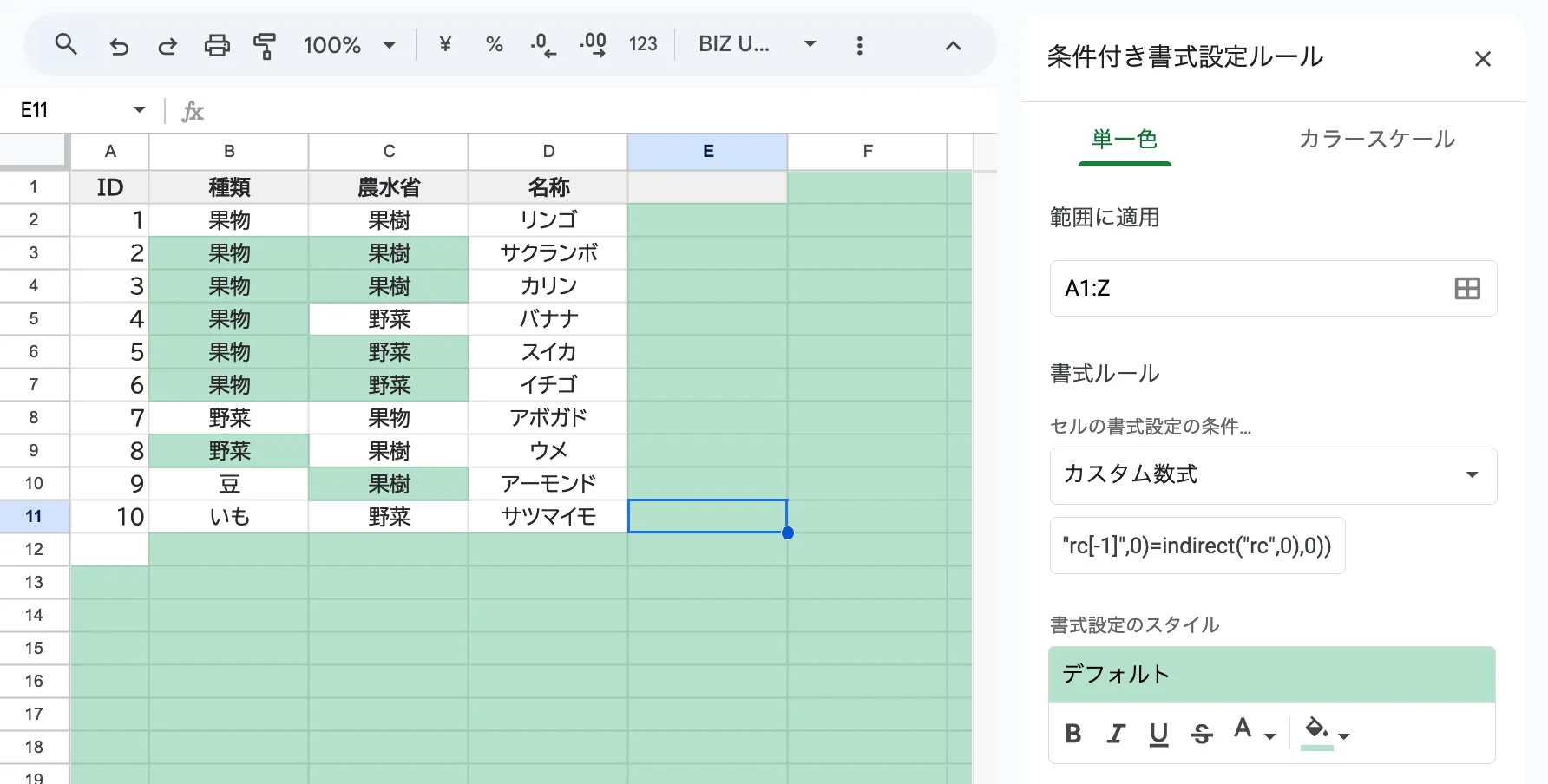Decrease decimal places
The image size is (1548, 784).
click(543, 44)
